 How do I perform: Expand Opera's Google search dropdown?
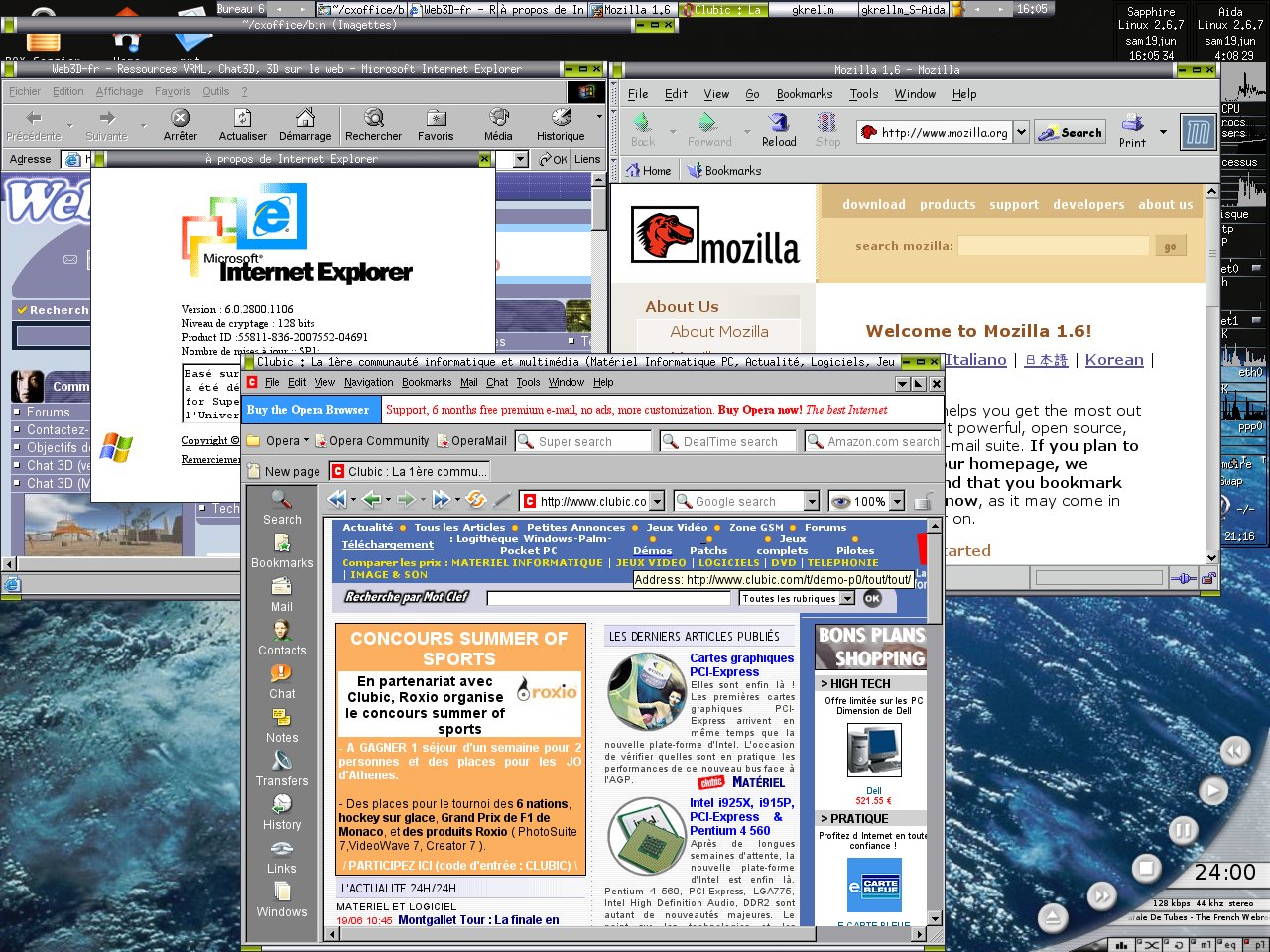tap(811, 502)
